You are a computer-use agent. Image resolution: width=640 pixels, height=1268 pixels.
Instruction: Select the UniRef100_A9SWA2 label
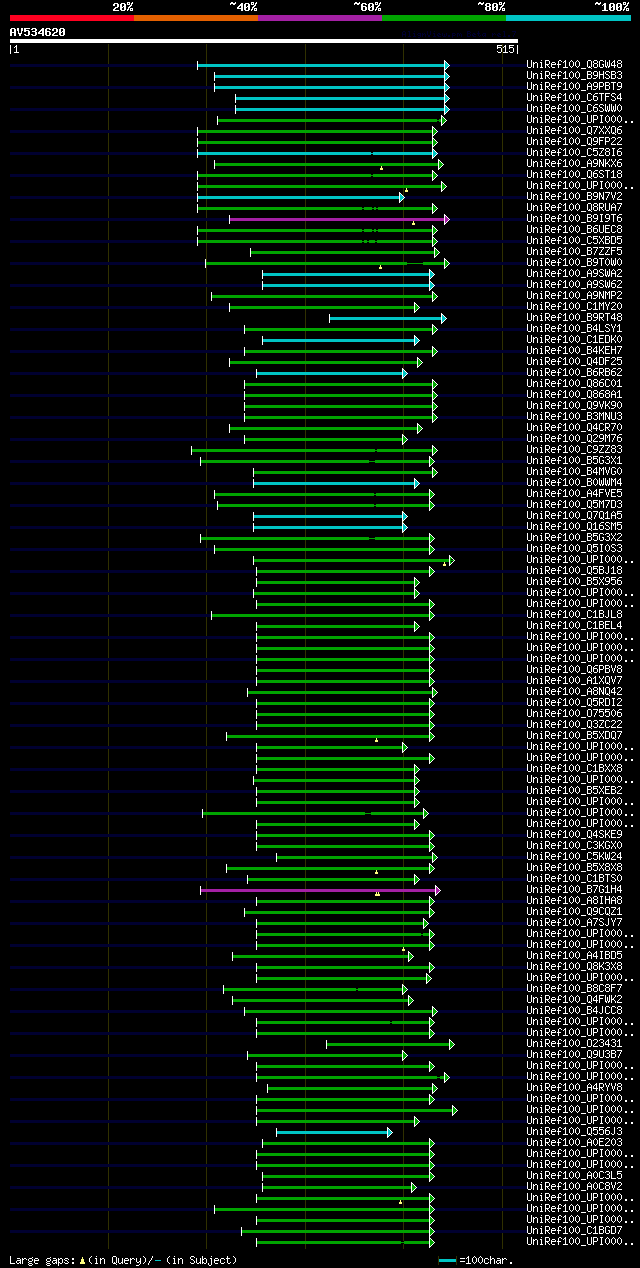coord(575,273)
